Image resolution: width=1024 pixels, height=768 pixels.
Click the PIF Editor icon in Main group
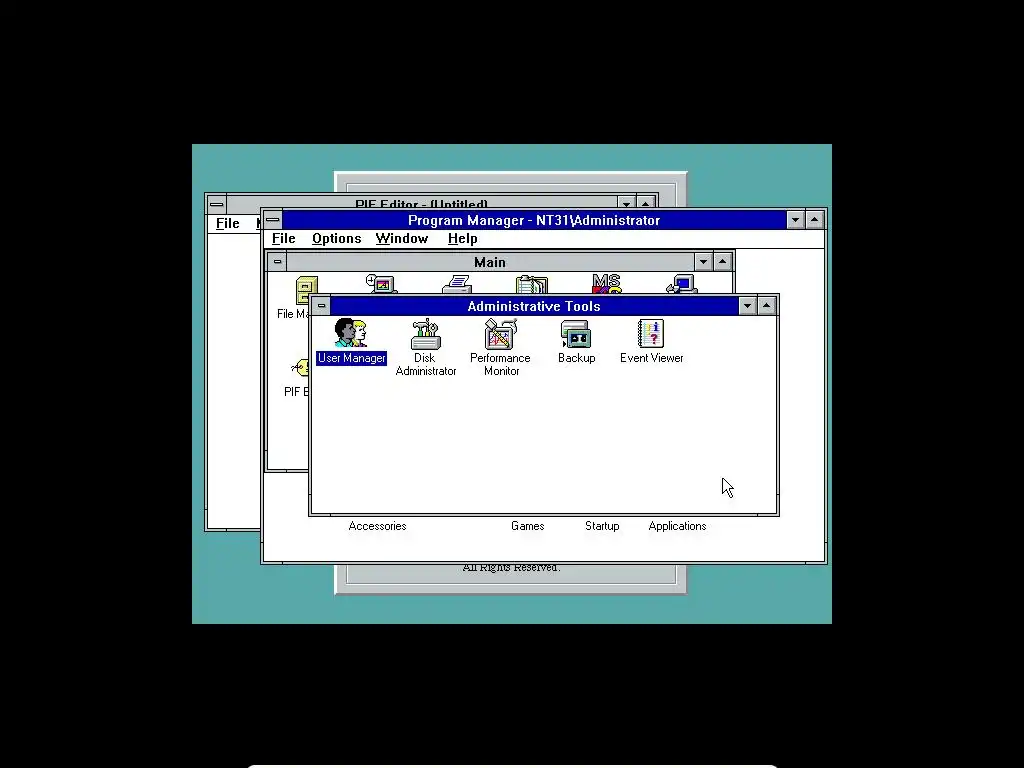pyautogui.click(x=300, y=368)
